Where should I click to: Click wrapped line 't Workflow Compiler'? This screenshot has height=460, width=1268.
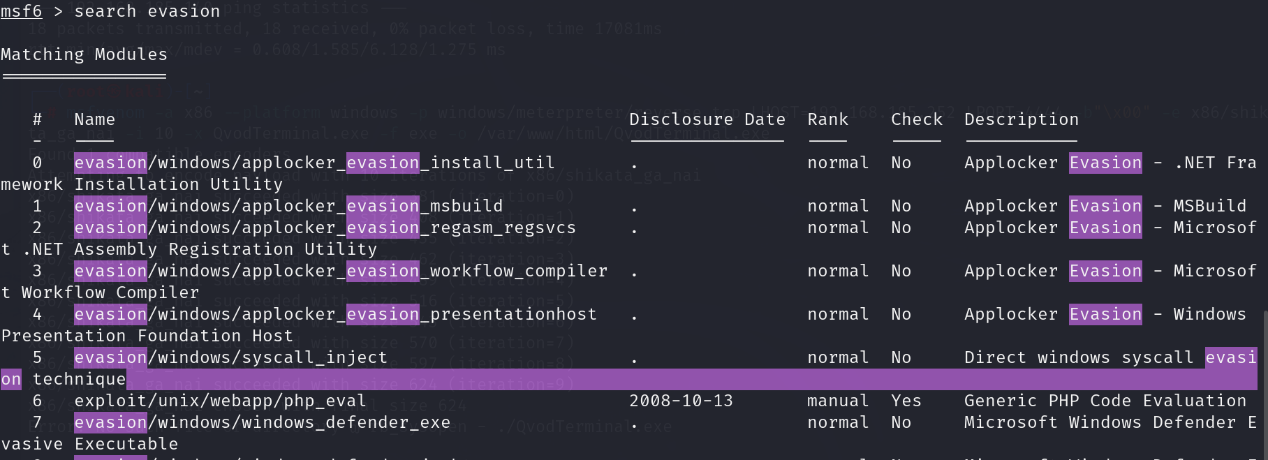[100, 292]
